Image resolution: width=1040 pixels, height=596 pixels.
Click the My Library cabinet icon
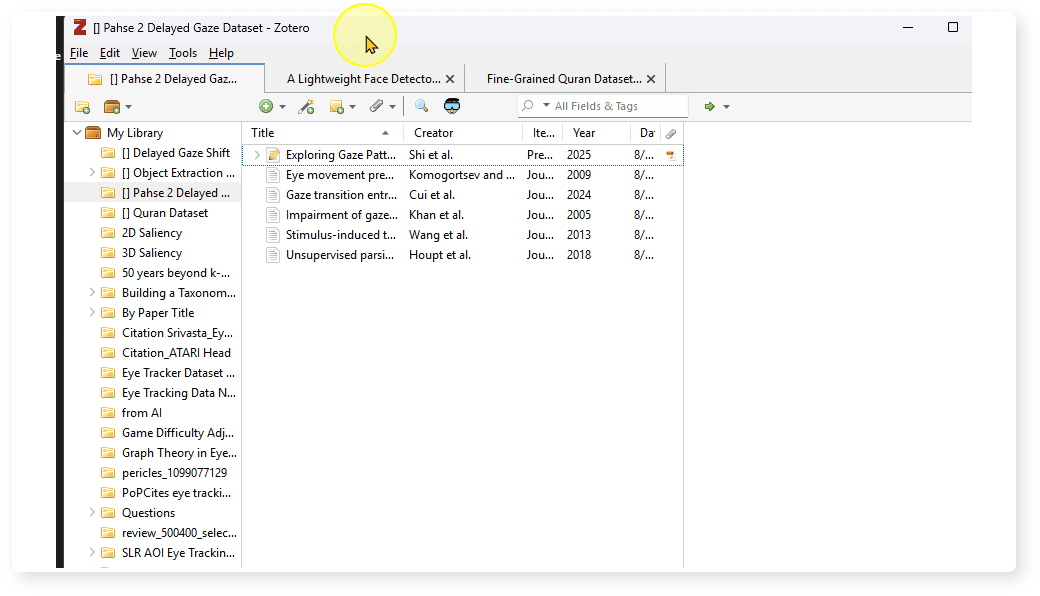(94, 133)
